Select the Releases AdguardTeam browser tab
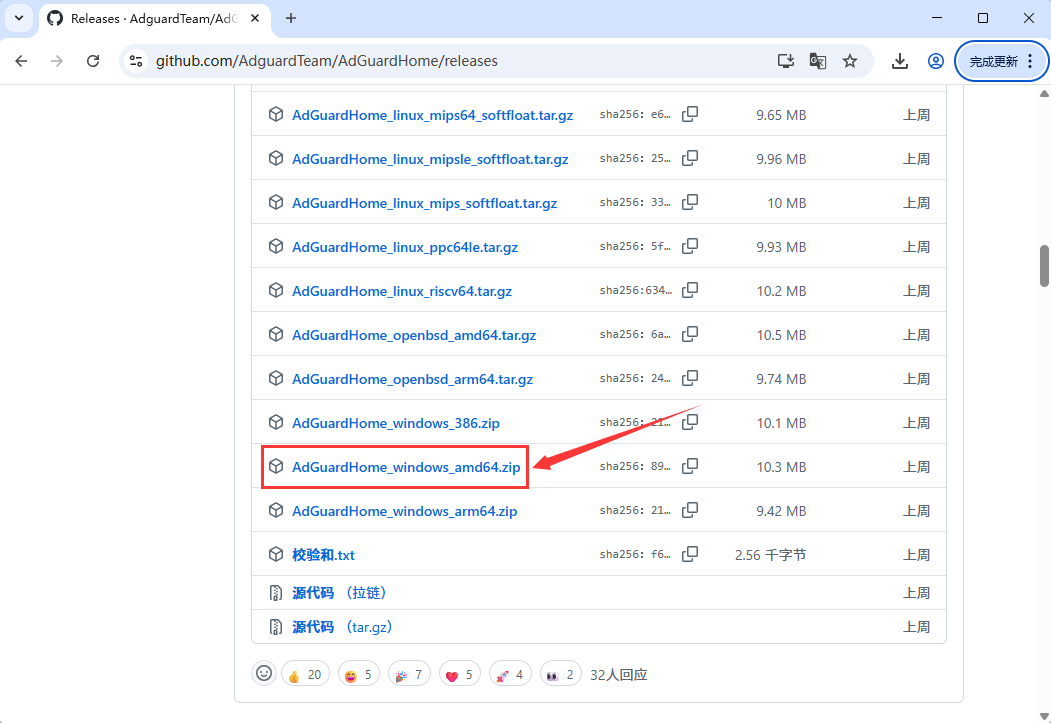Image resolution: width=1051 pixels, height=723 pixels. click(x=154, y=19)
